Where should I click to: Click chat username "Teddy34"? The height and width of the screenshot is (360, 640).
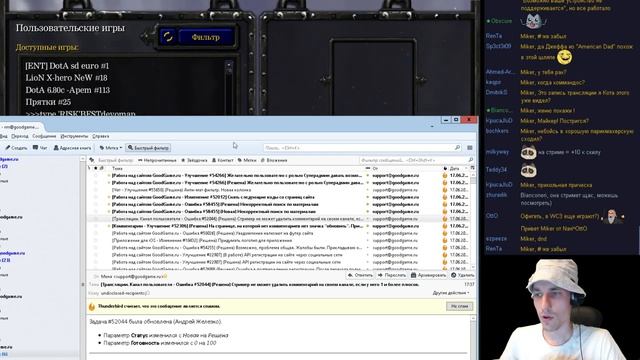point(496,169)
